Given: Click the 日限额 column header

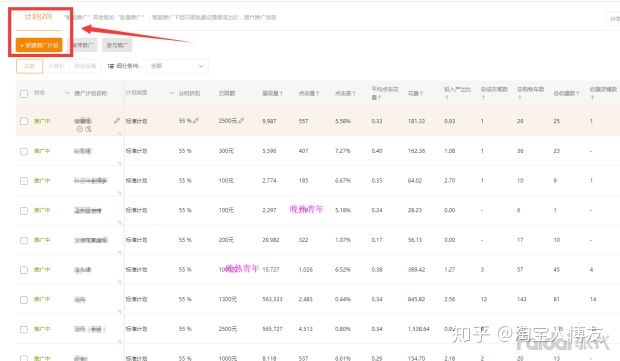Looking at the screenshot, I should 227,93.
